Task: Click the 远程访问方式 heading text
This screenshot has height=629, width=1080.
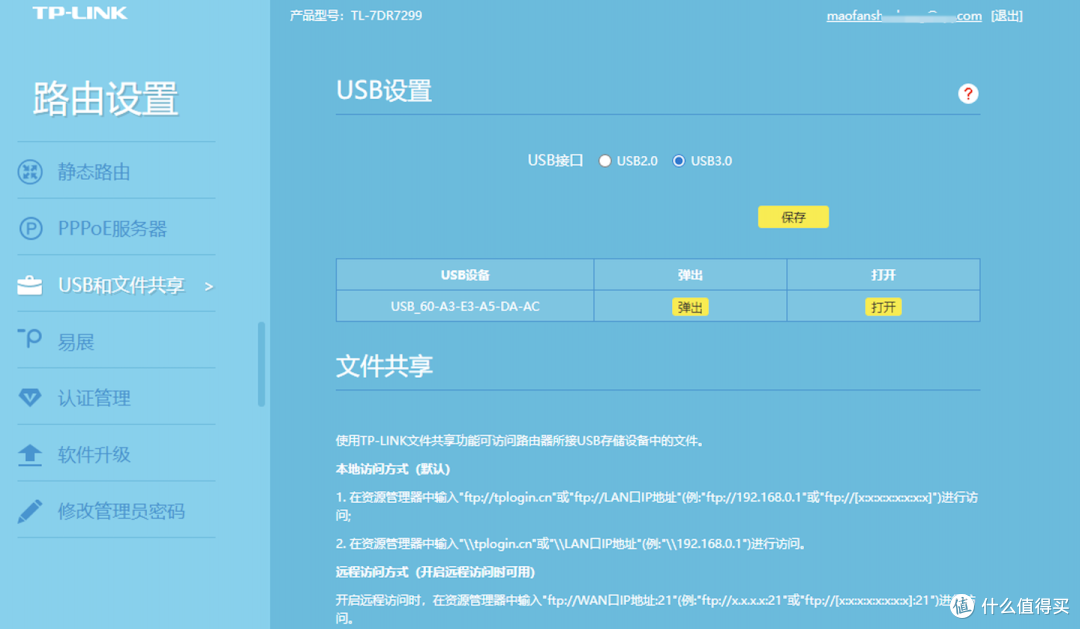Action: point(435,572)
